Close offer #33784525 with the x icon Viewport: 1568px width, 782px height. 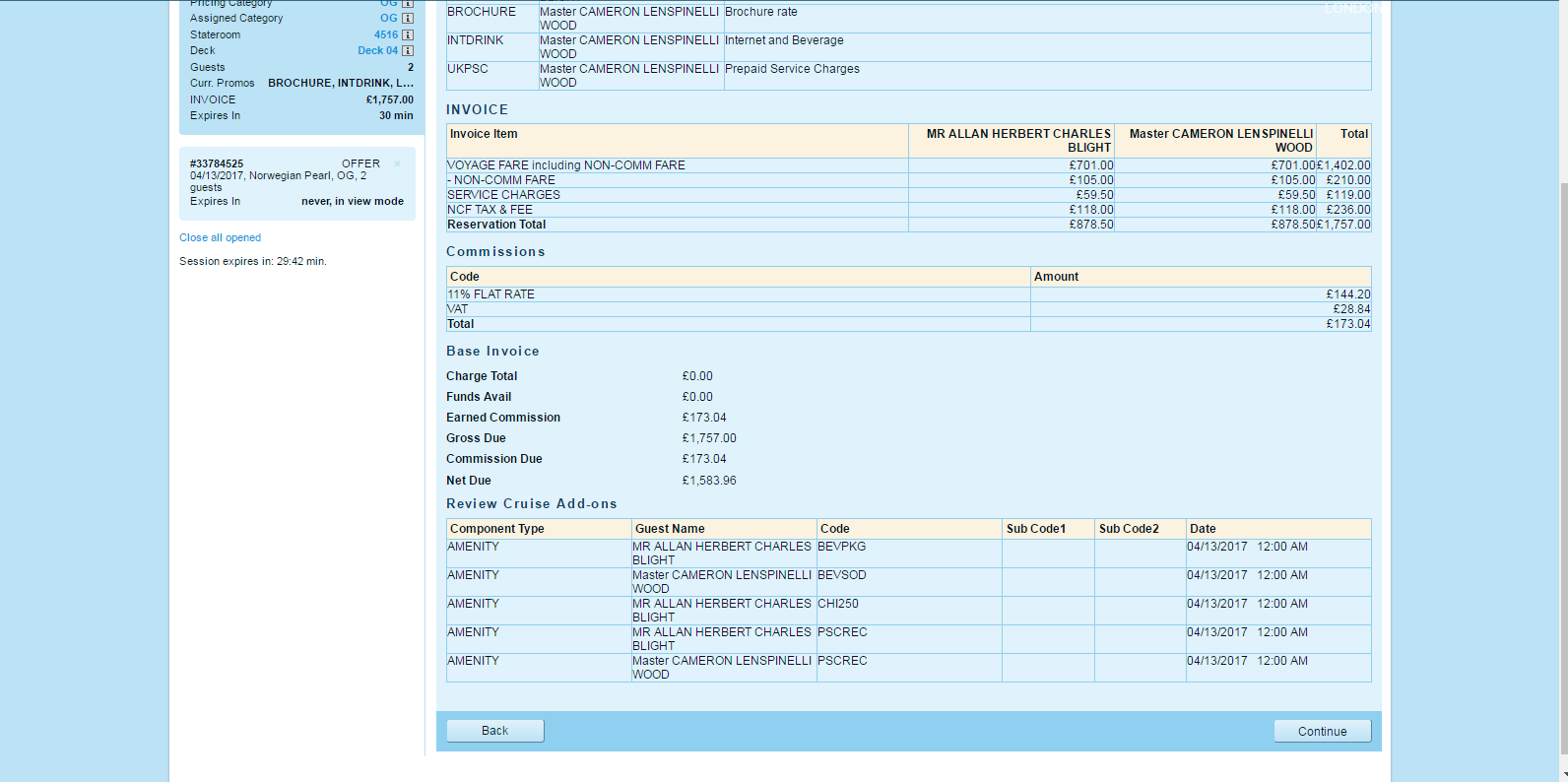(x=398, y=164)
